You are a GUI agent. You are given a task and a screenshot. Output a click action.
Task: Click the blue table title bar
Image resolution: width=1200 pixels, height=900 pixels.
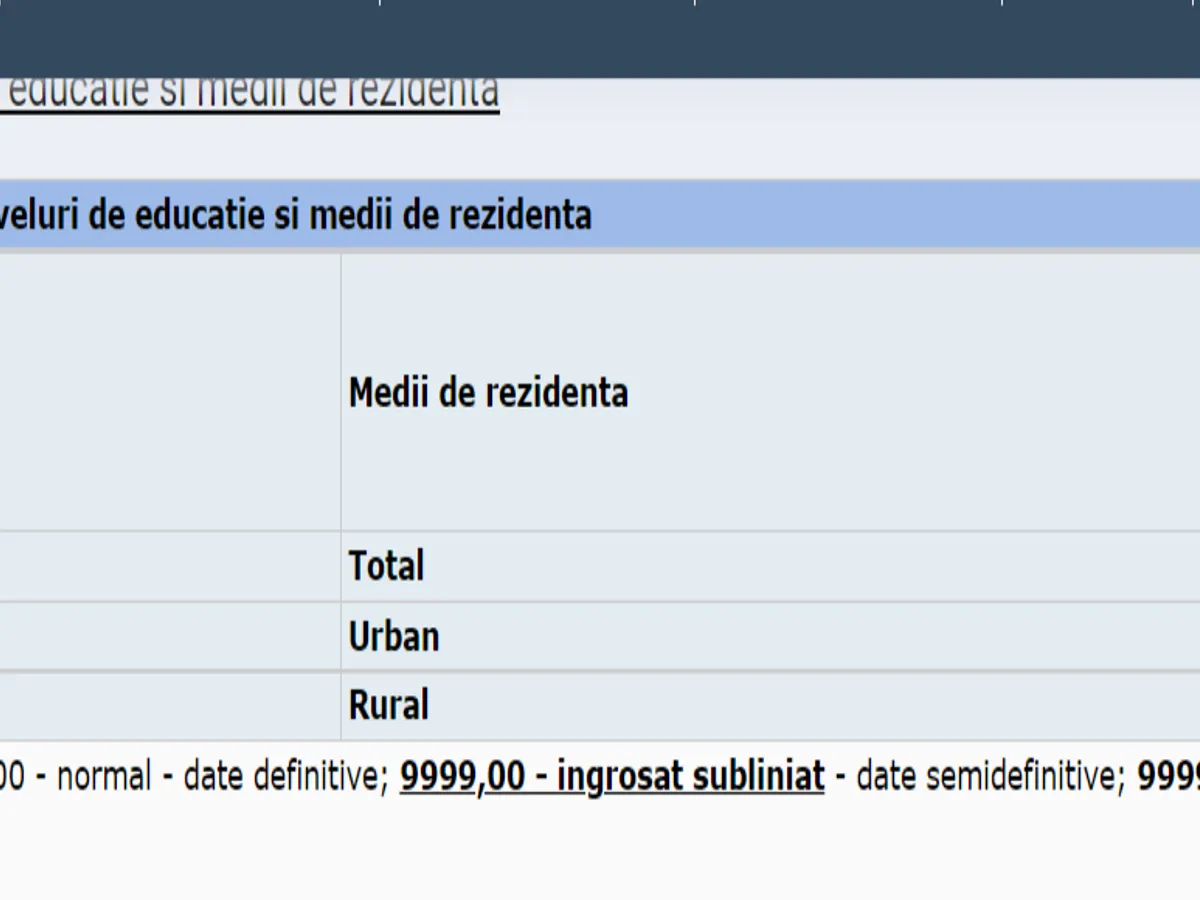pyautogui.click(x=800, y=215)
